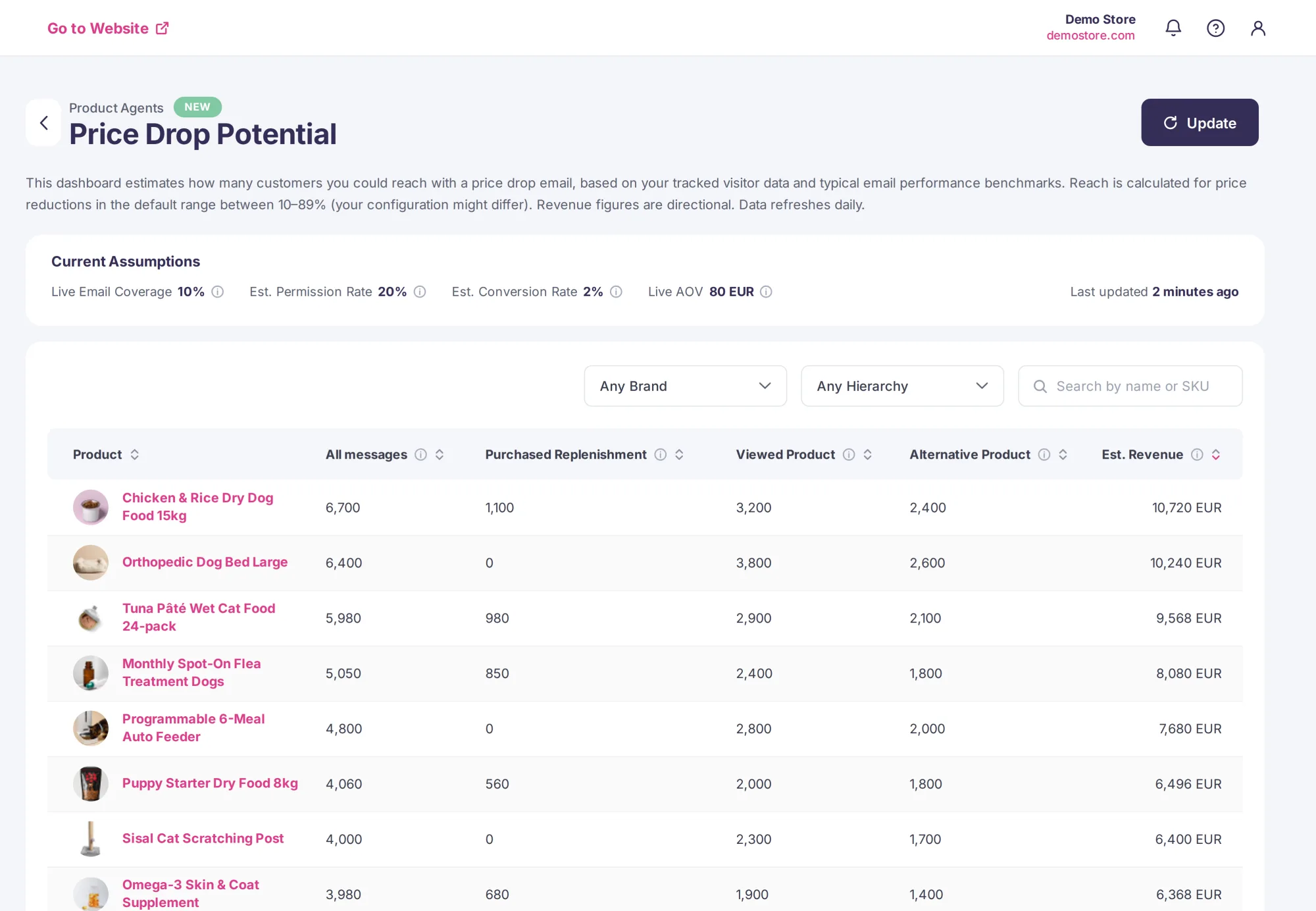
Task: Select the 6,496 EUR revenue cell
Action: click(1188, 784)
